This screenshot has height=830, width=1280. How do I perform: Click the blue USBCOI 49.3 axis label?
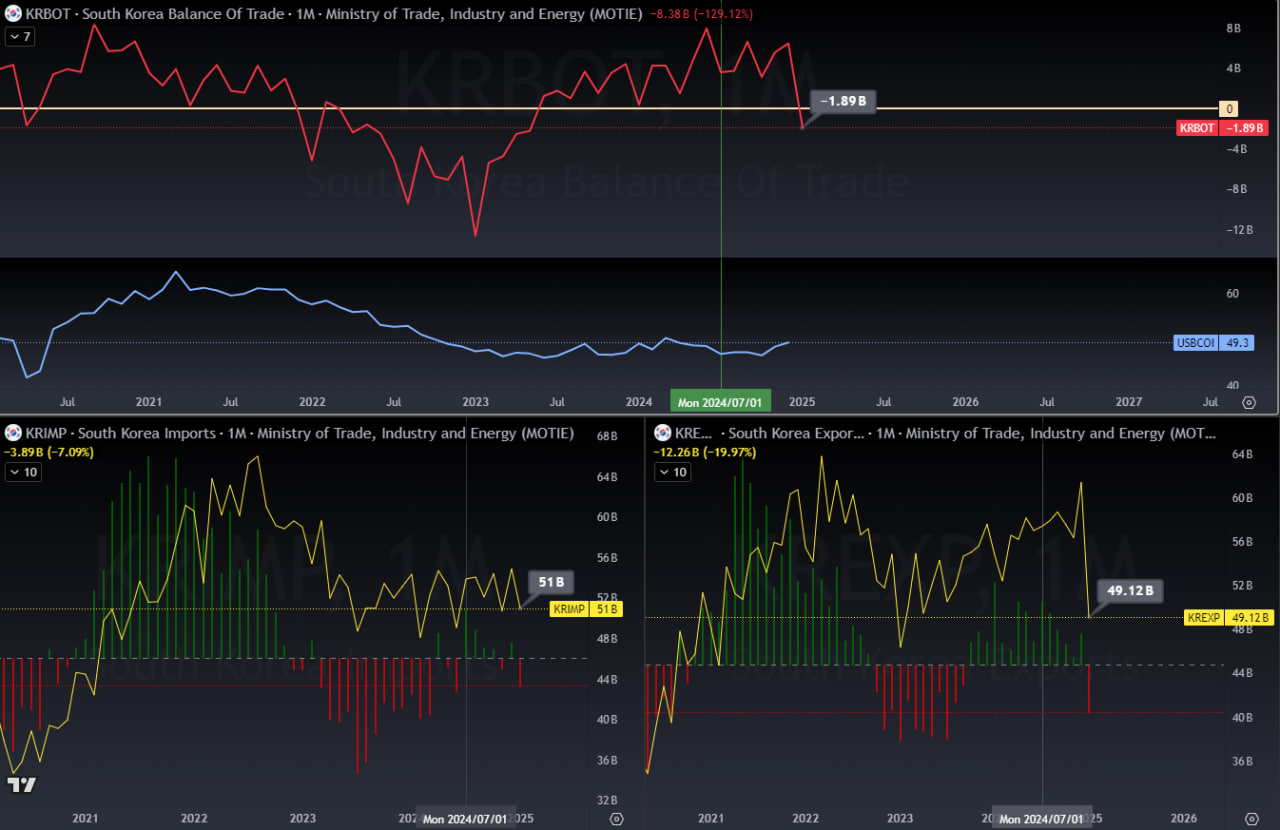click(1213, 343)
